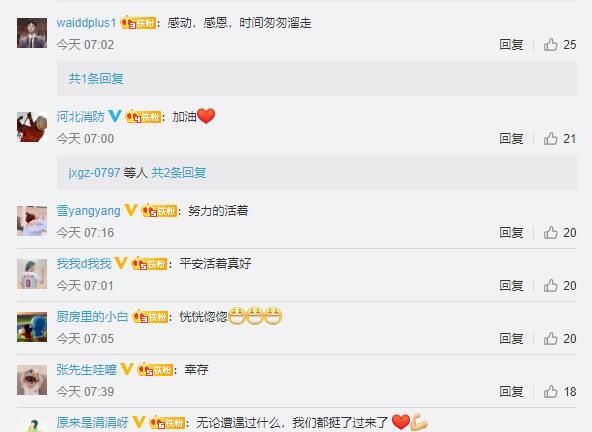Click 河北消防's blue verified V badge
This screenshot has width=592, height=432.
pos(115,116)
